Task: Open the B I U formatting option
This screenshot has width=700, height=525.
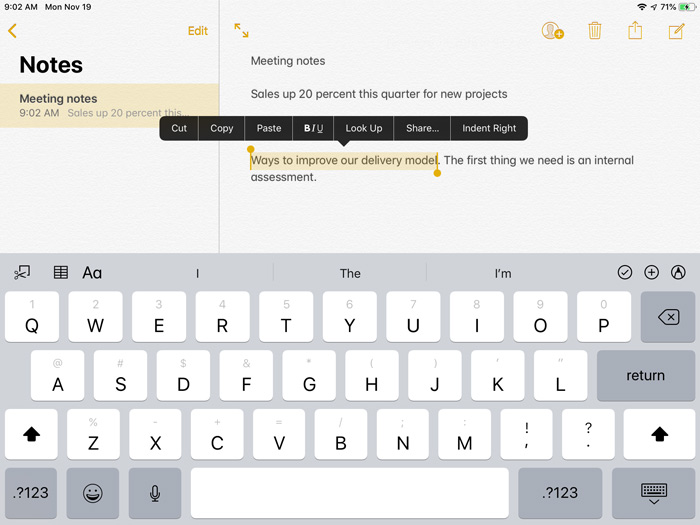Action: coord(313,128)
